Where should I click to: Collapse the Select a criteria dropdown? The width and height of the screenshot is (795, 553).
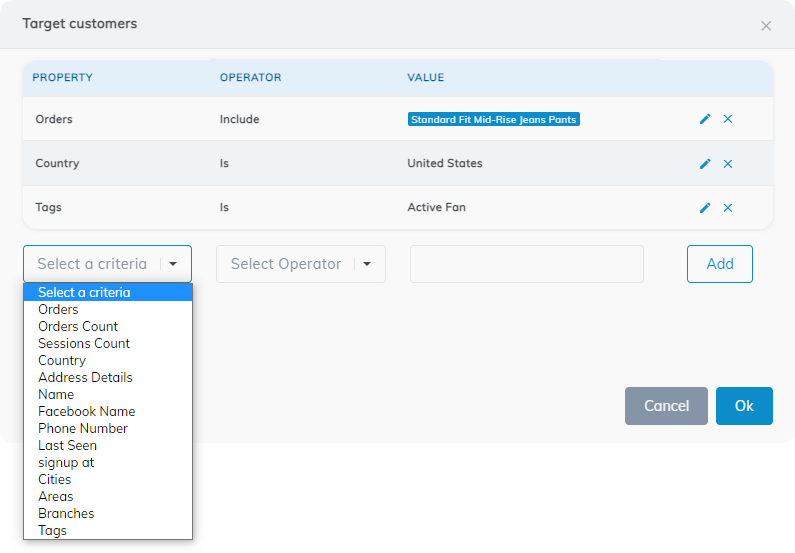click(x=107, y=264)
